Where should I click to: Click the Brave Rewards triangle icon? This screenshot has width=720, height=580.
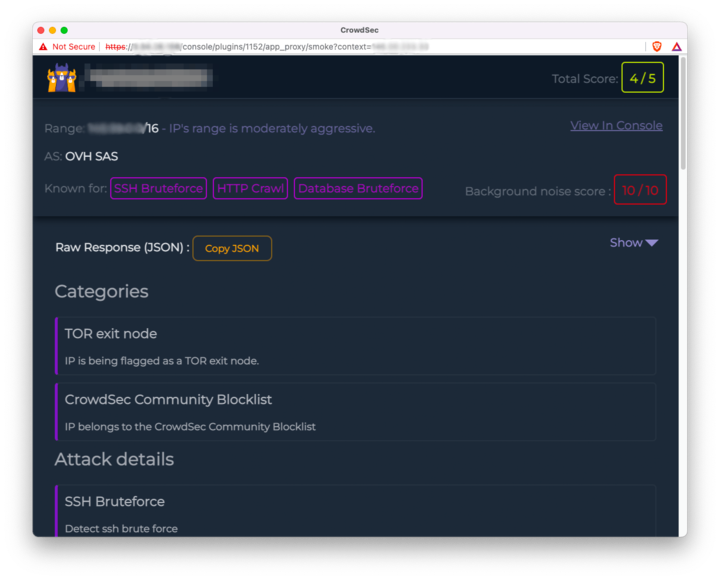click(x=676, y=47)
